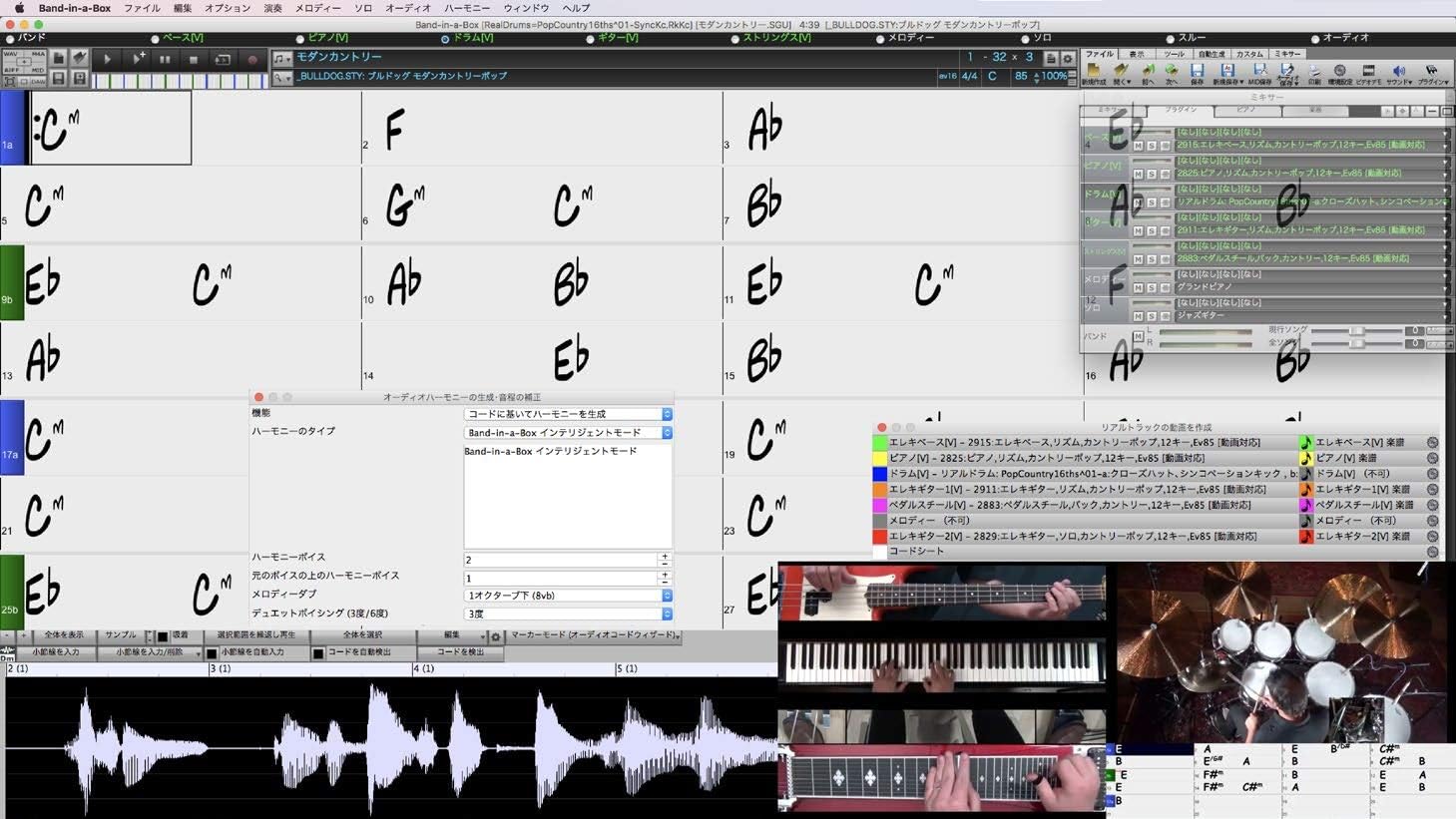Image resolution: width=1456 pixels, height=819 pixels.
Task: Pause playback with the Pause button
Action: (x=165, y=60)
